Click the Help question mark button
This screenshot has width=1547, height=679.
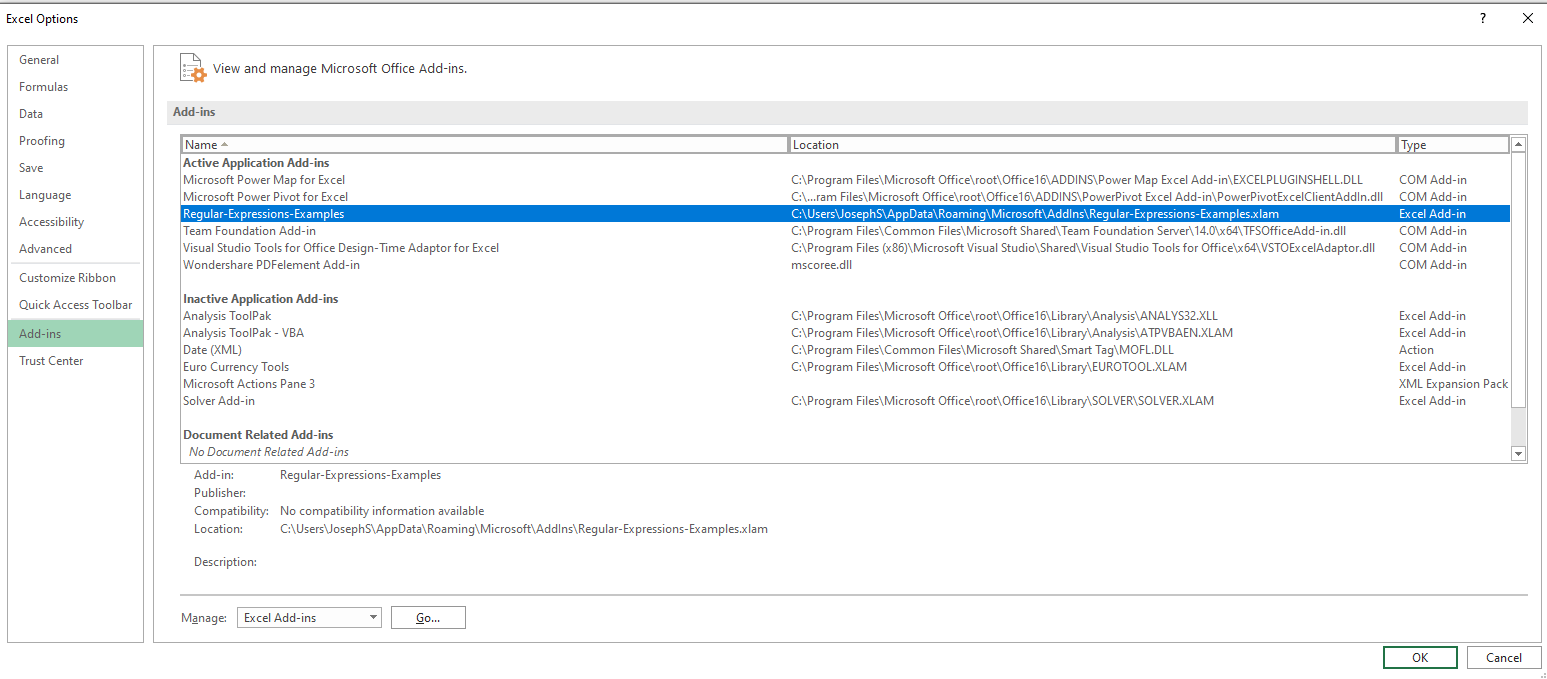[x=1482, y=18]
